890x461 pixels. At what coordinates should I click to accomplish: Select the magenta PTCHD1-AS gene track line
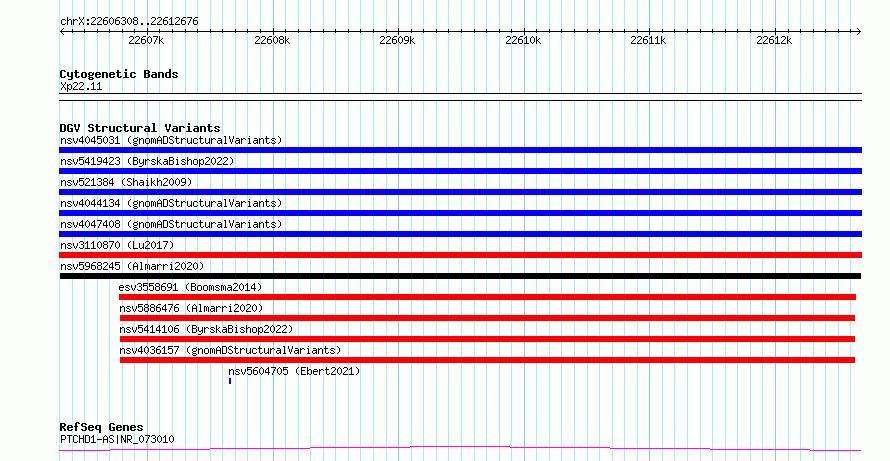tap(460, 449)
